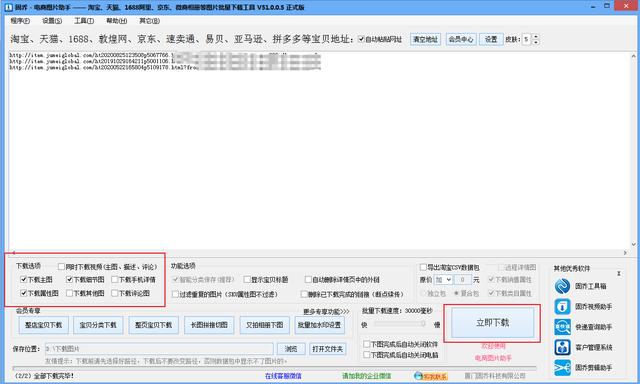Open the 原价 加 dropdown
This screenshot has width=640, height=384.
[443, 280]
